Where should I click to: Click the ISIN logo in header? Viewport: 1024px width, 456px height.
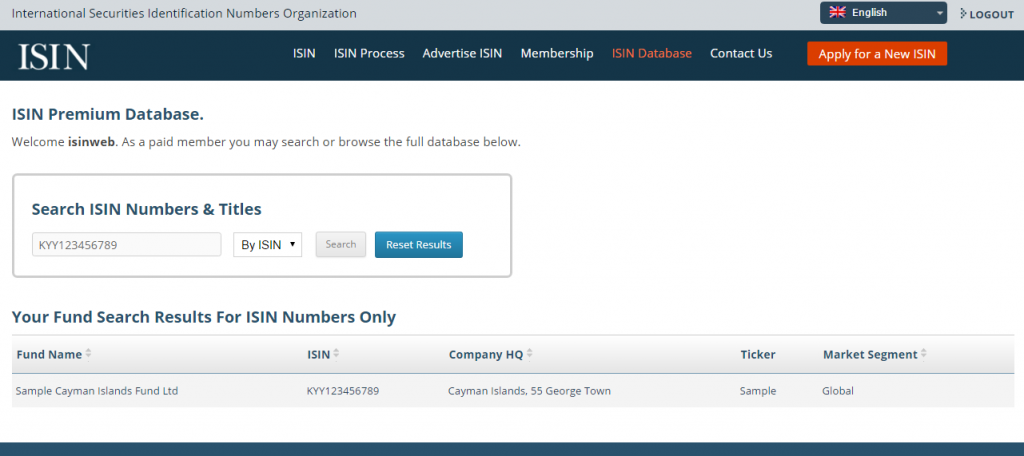click(54, 56)
